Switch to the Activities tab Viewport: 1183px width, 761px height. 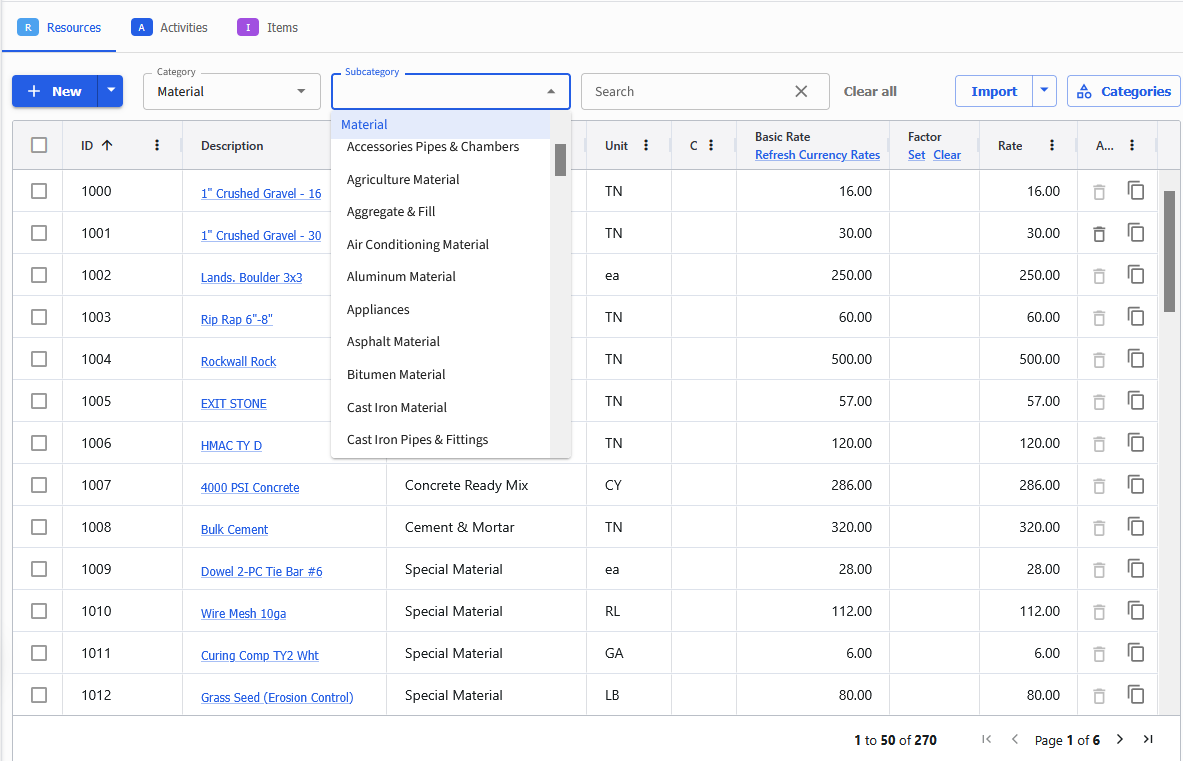169,27
